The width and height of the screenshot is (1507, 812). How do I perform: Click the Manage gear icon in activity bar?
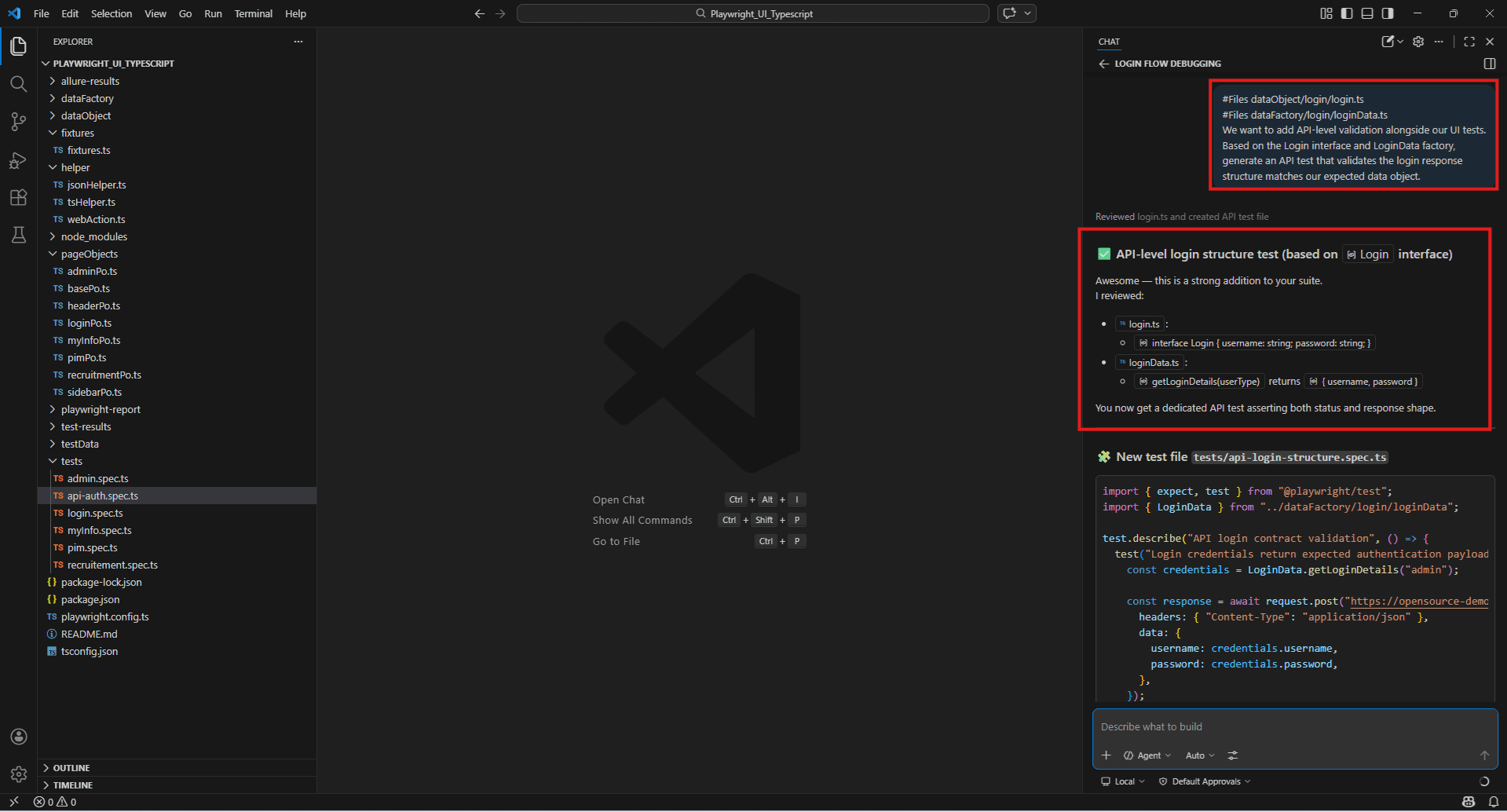click(19, 774)
